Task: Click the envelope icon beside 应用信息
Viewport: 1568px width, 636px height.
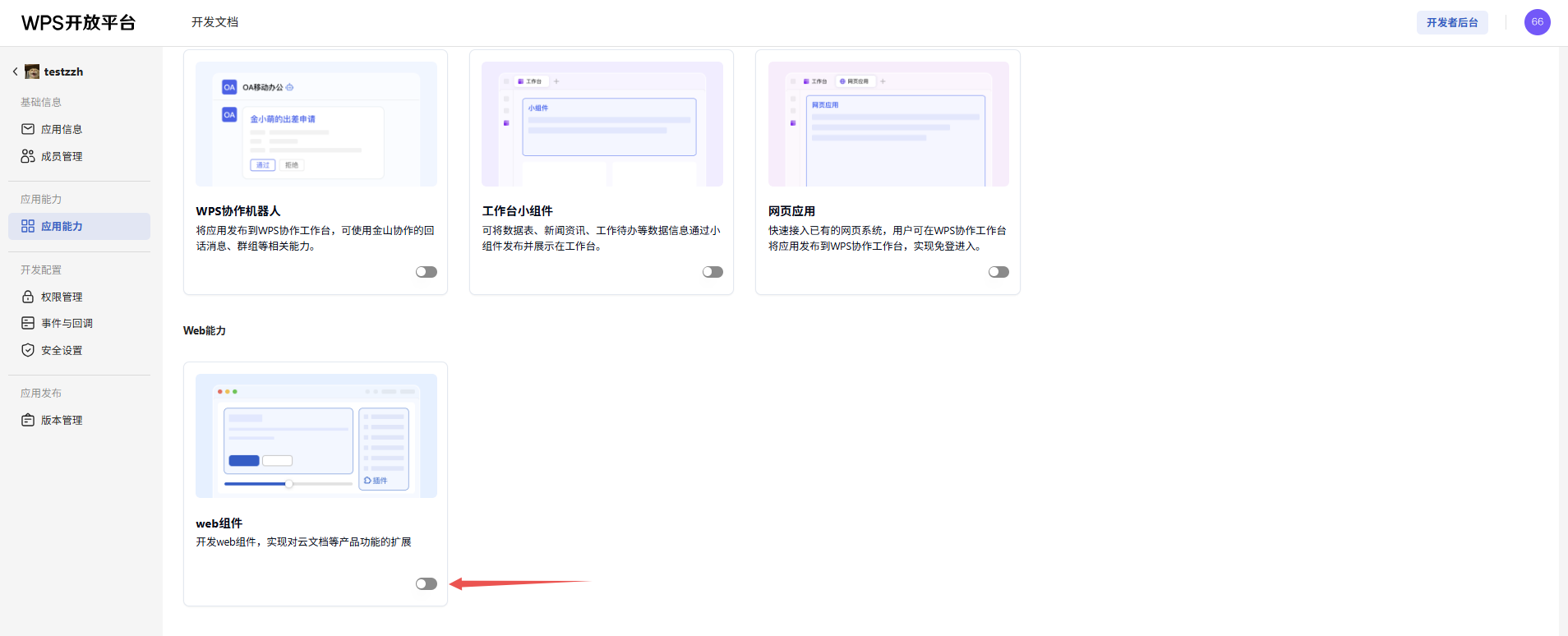Action: tap(28, 129)
